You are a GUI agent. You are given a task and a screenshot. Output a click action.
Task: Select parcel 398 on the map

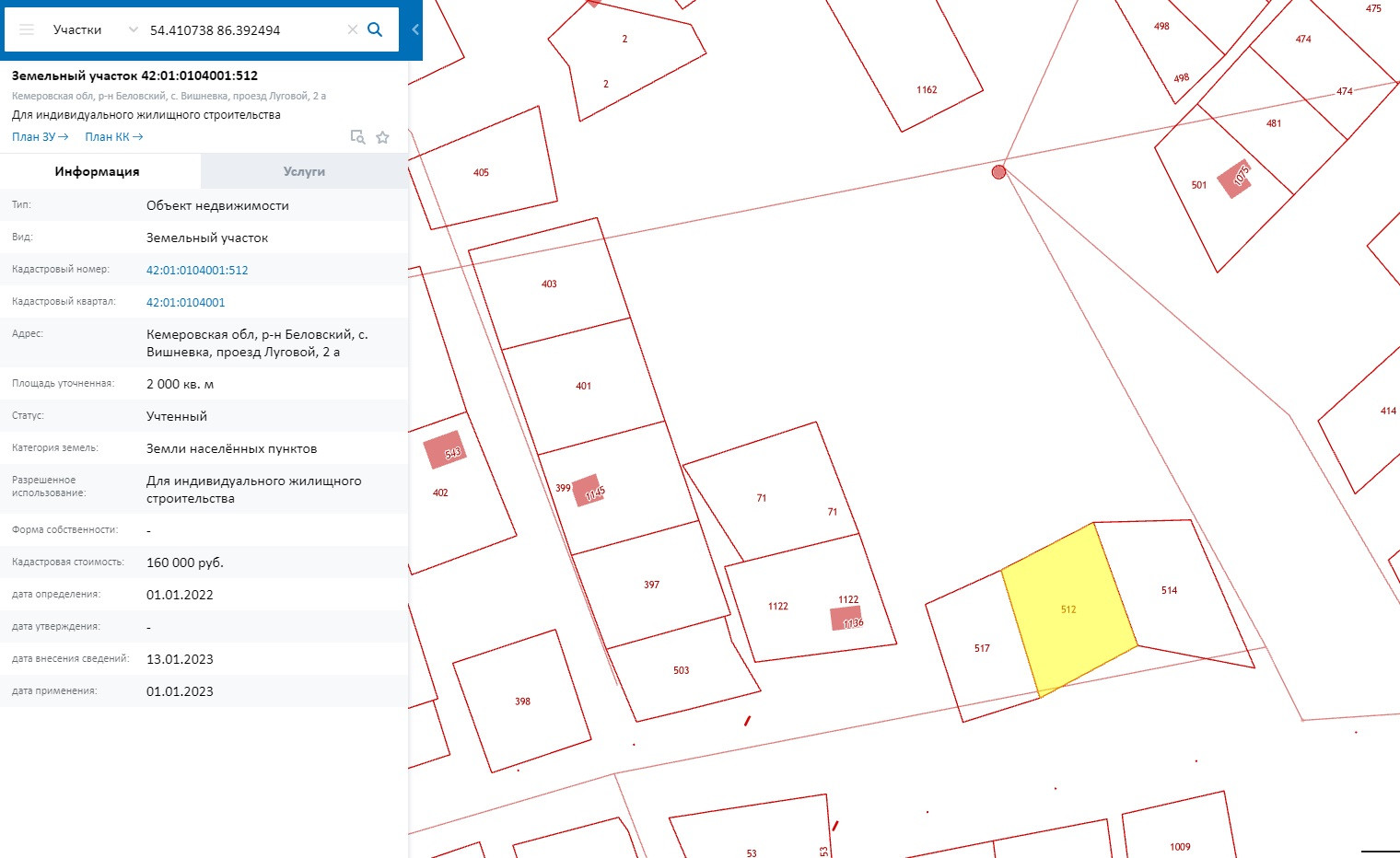522,701
